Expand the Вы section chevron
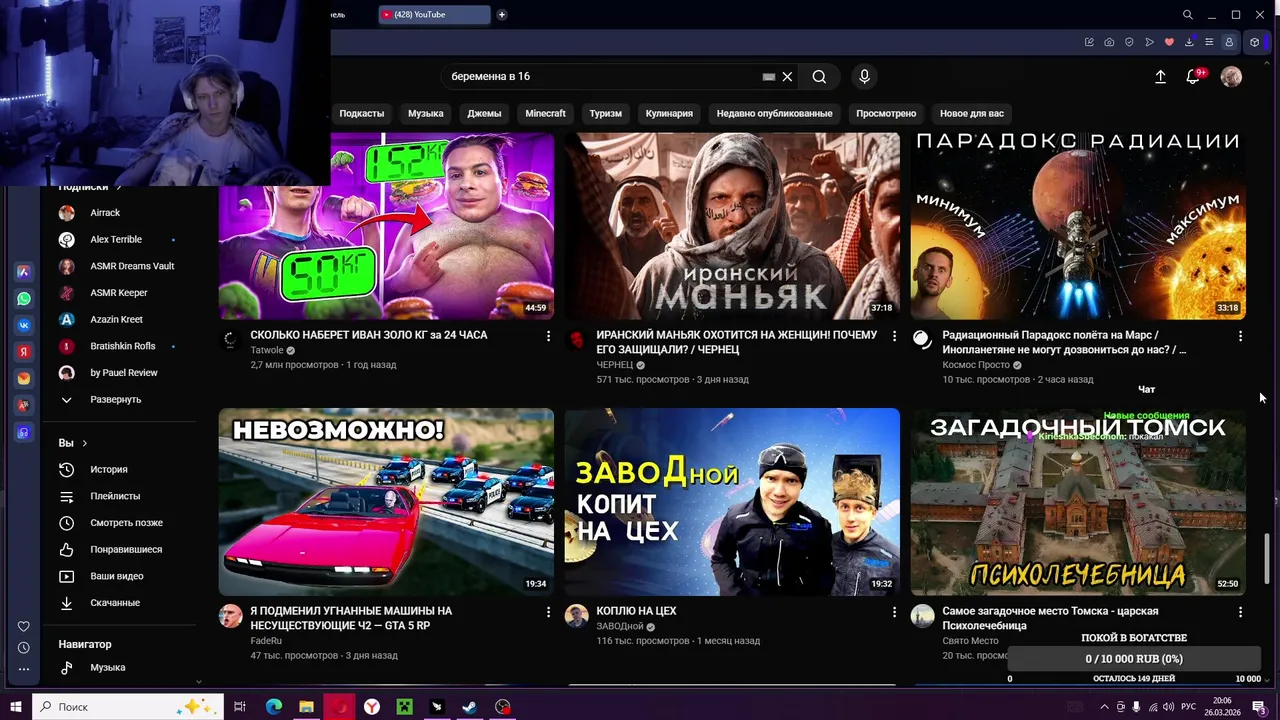 (85, 443)
